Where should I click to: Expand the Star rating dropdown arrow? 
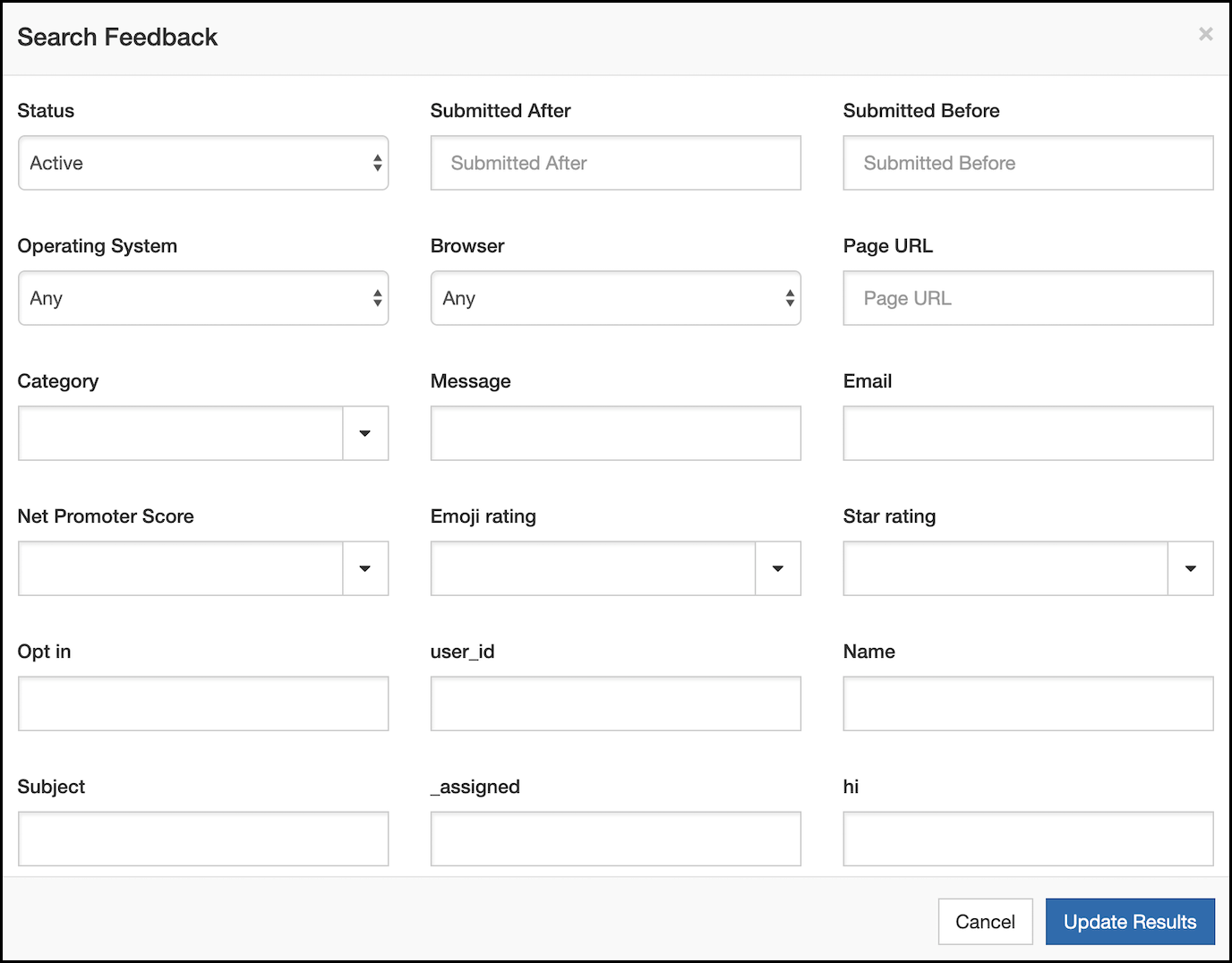pos(1190,568)
